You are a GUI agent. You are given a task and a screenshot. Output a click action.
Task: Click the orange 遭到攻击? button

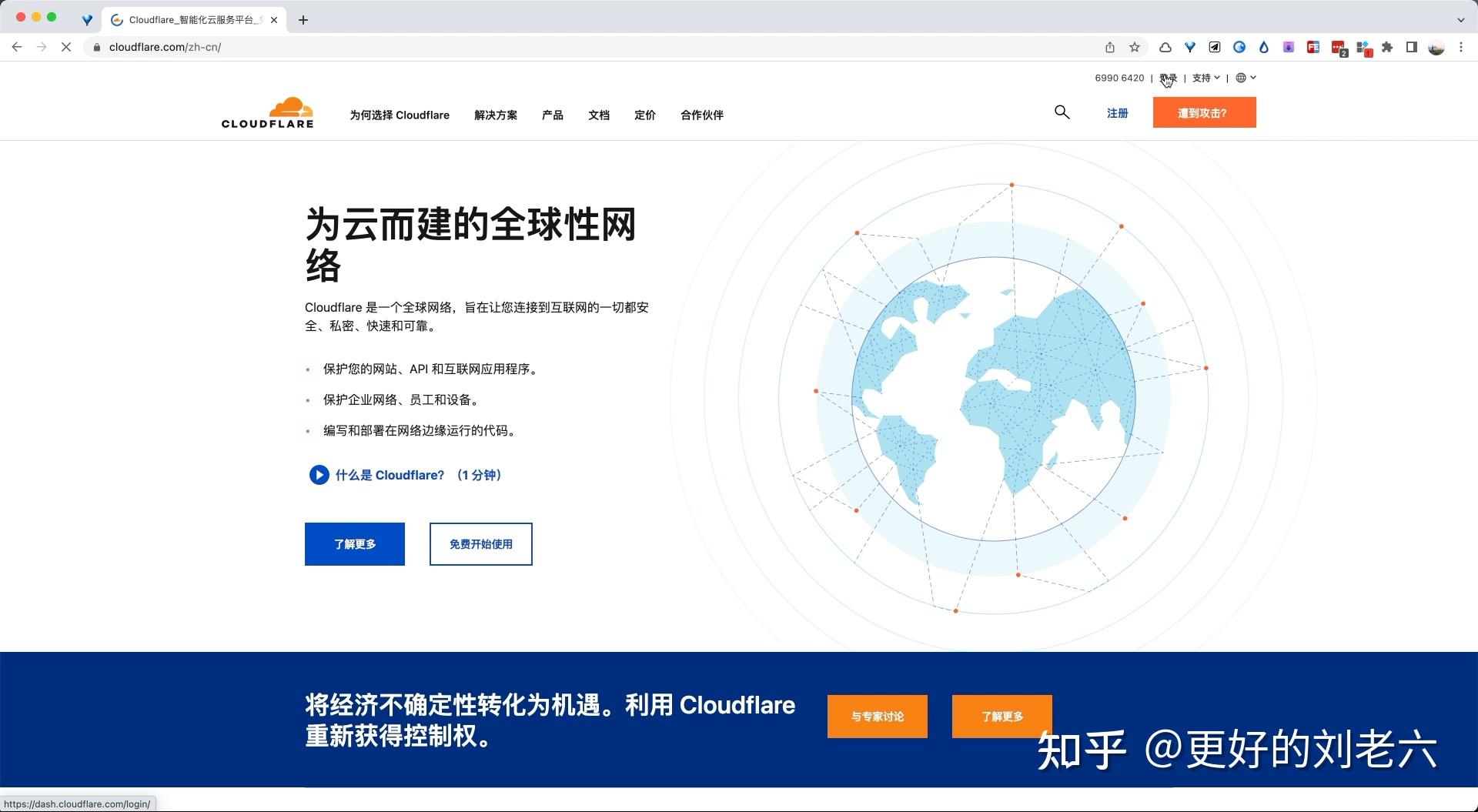1204,112
